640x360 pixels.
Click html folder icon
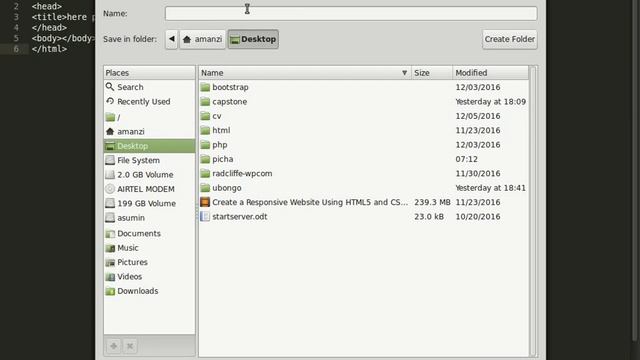coord(205,130)
